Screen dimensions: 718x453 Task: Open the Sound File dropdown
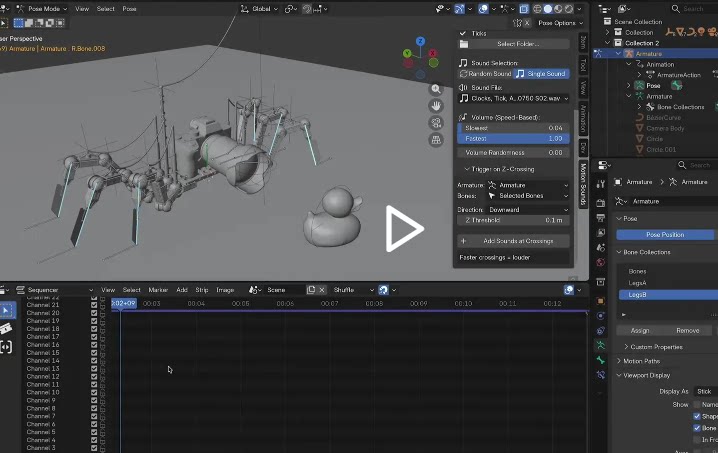coord(513,98)
